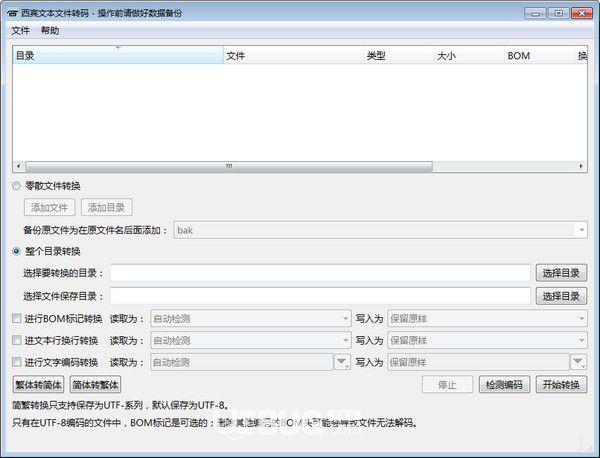The height and width of the screenshot is (458, 600).
Task: Minimize the window
Action: (x=536, y=13)
